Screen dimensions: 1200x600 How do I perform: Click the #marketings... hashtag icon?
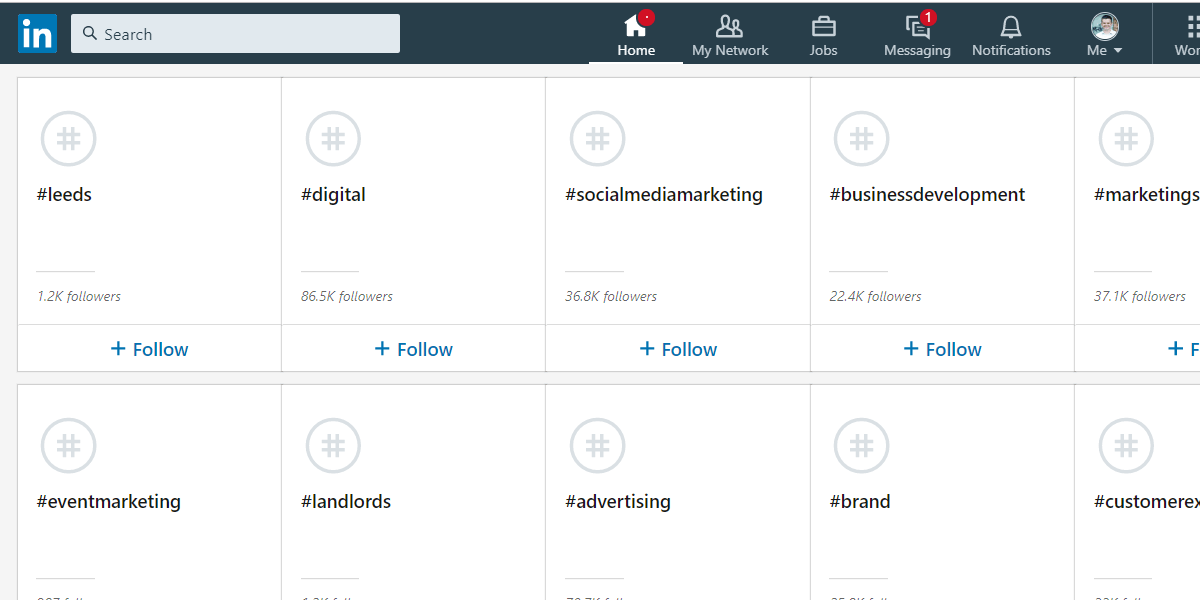pyautogui.click(x=1126, y=139)
